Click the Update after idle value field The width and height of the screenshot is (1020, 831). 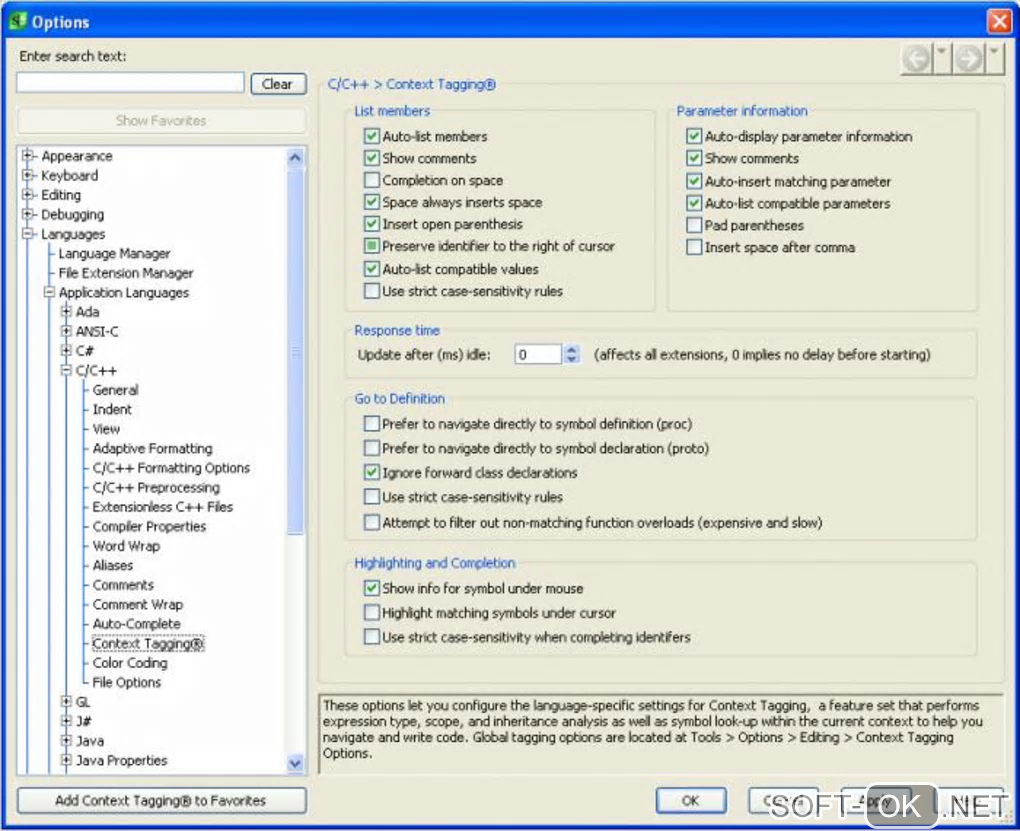coord(537,354)
